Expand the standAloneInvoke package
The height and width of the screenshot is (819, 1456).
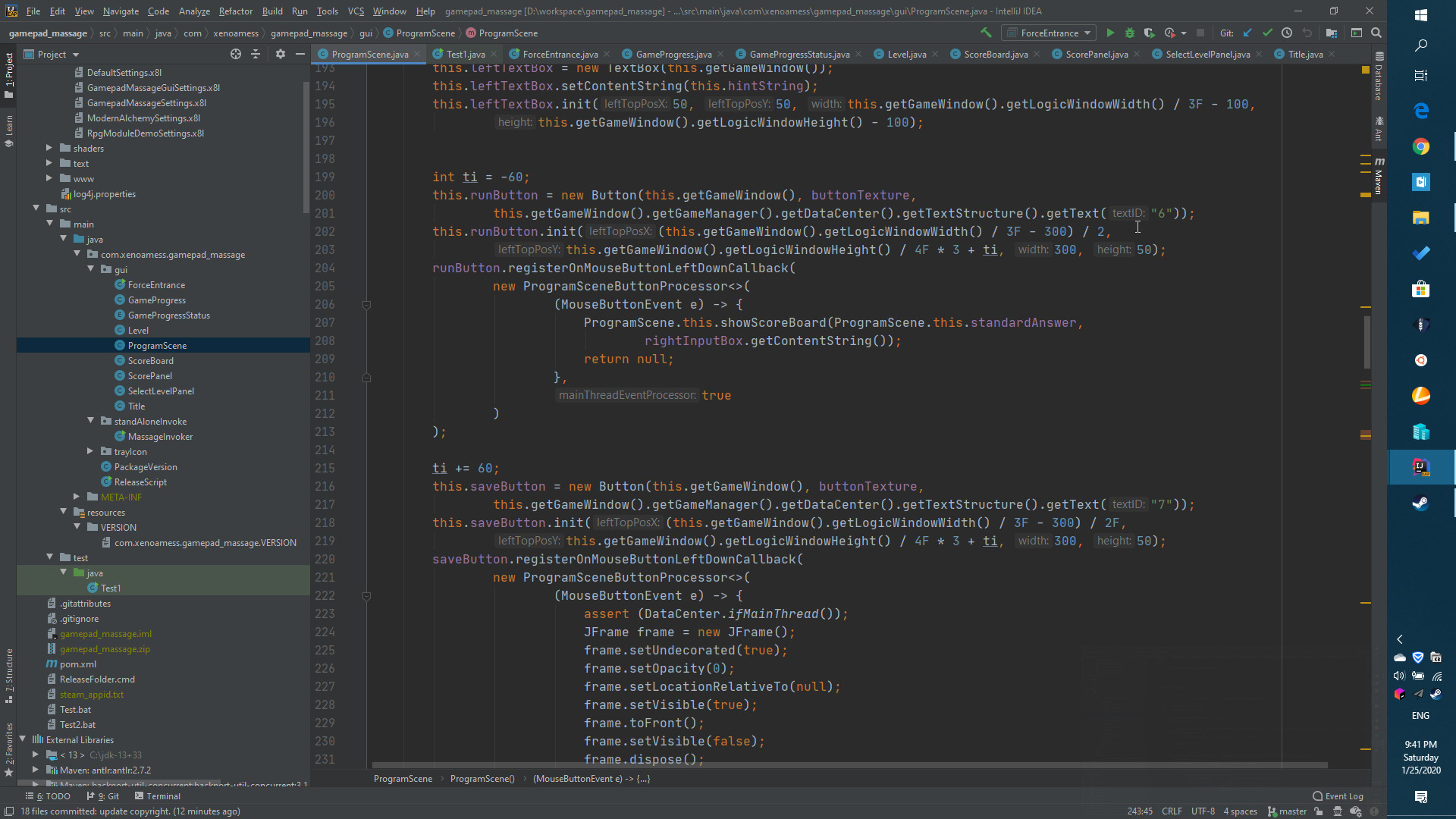(x=90, y=421)
